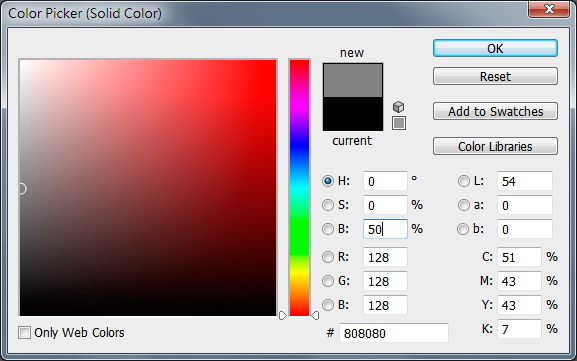Screen dimensions: 577x361
Task: Click OK to confirm the color
Action: point(495,49)
